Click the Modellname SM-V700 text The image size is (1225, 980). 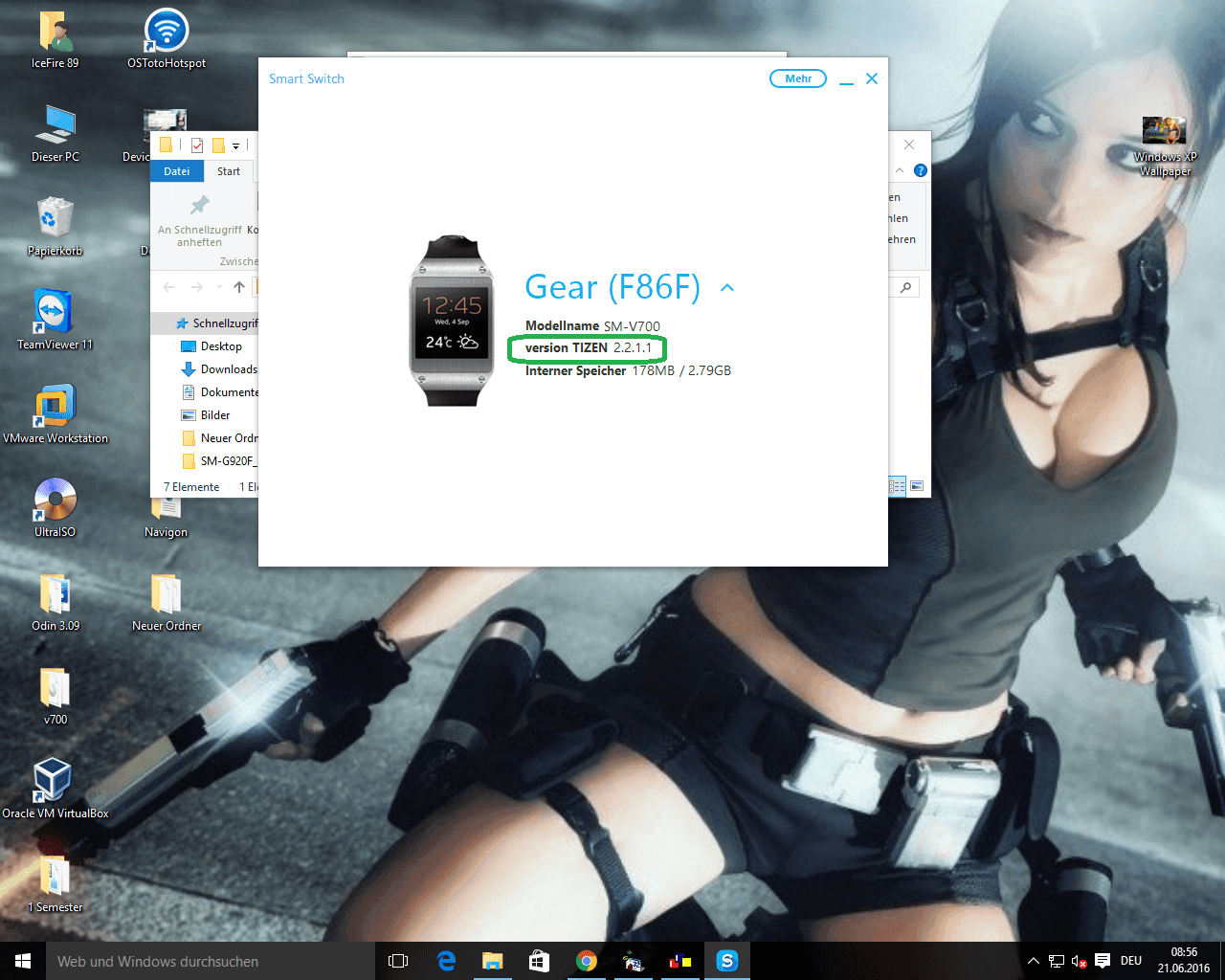point(592,326)
